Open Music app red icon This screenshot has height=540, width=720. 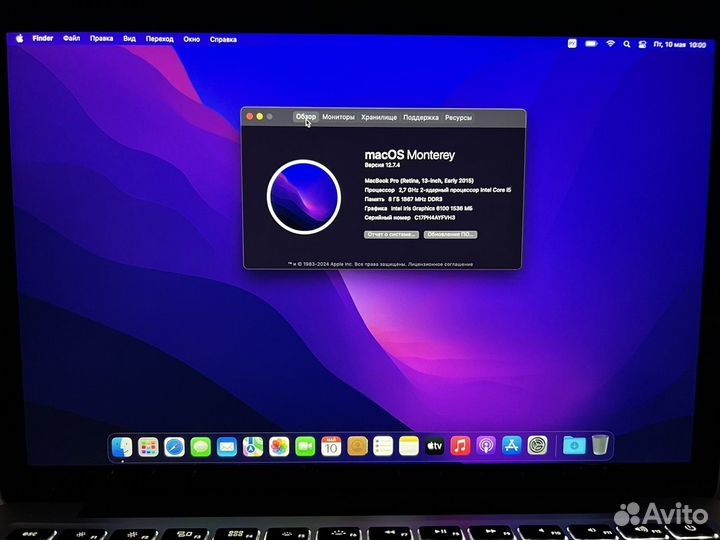[x=460, y=446]
